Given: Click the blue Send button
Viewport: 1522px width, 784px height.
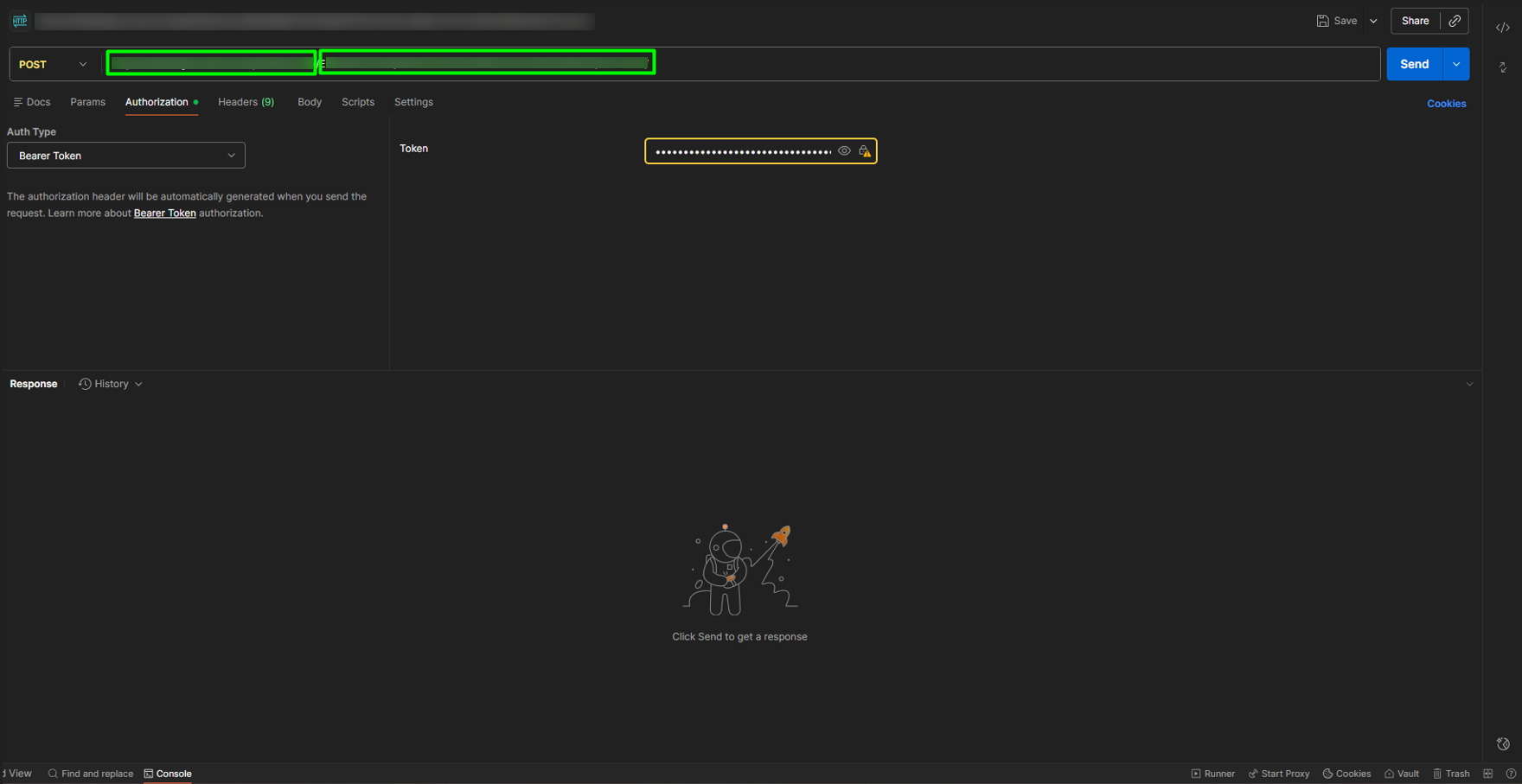Looking at the screenshot, I should (1414, 65).
